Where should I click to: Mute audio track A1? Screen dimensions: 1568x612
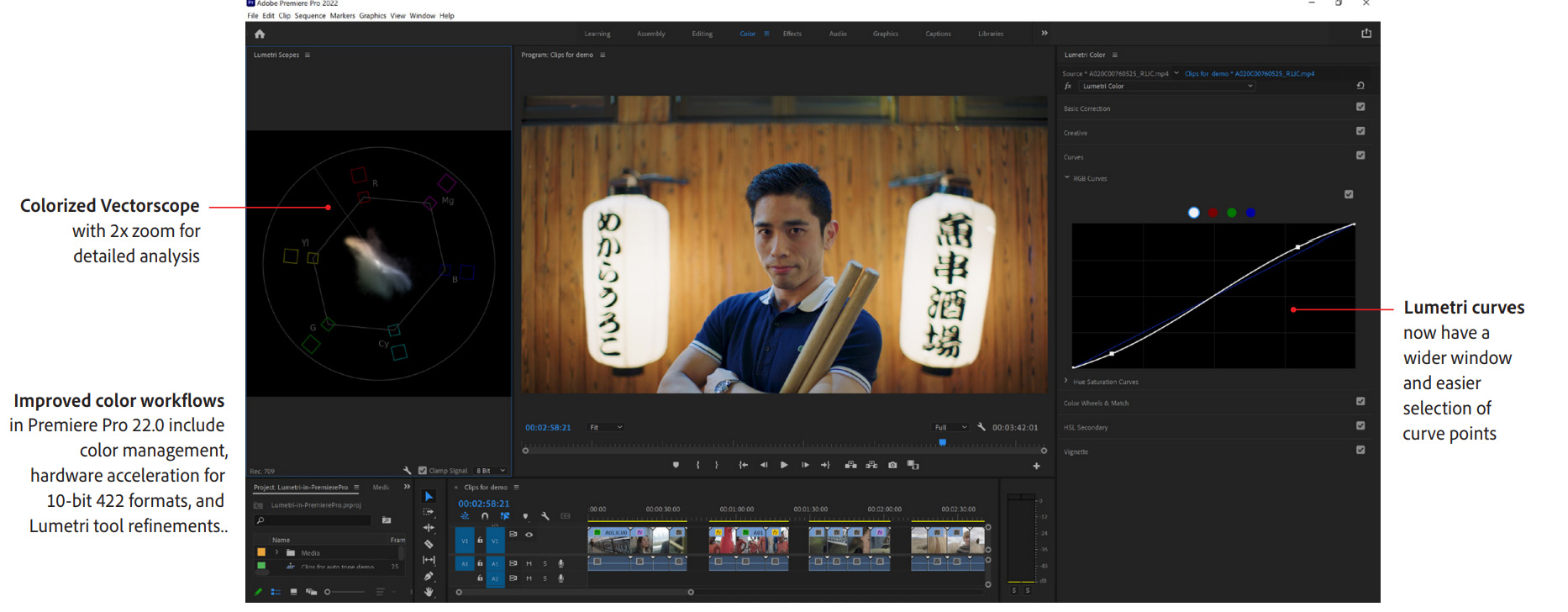pos(529,563)
